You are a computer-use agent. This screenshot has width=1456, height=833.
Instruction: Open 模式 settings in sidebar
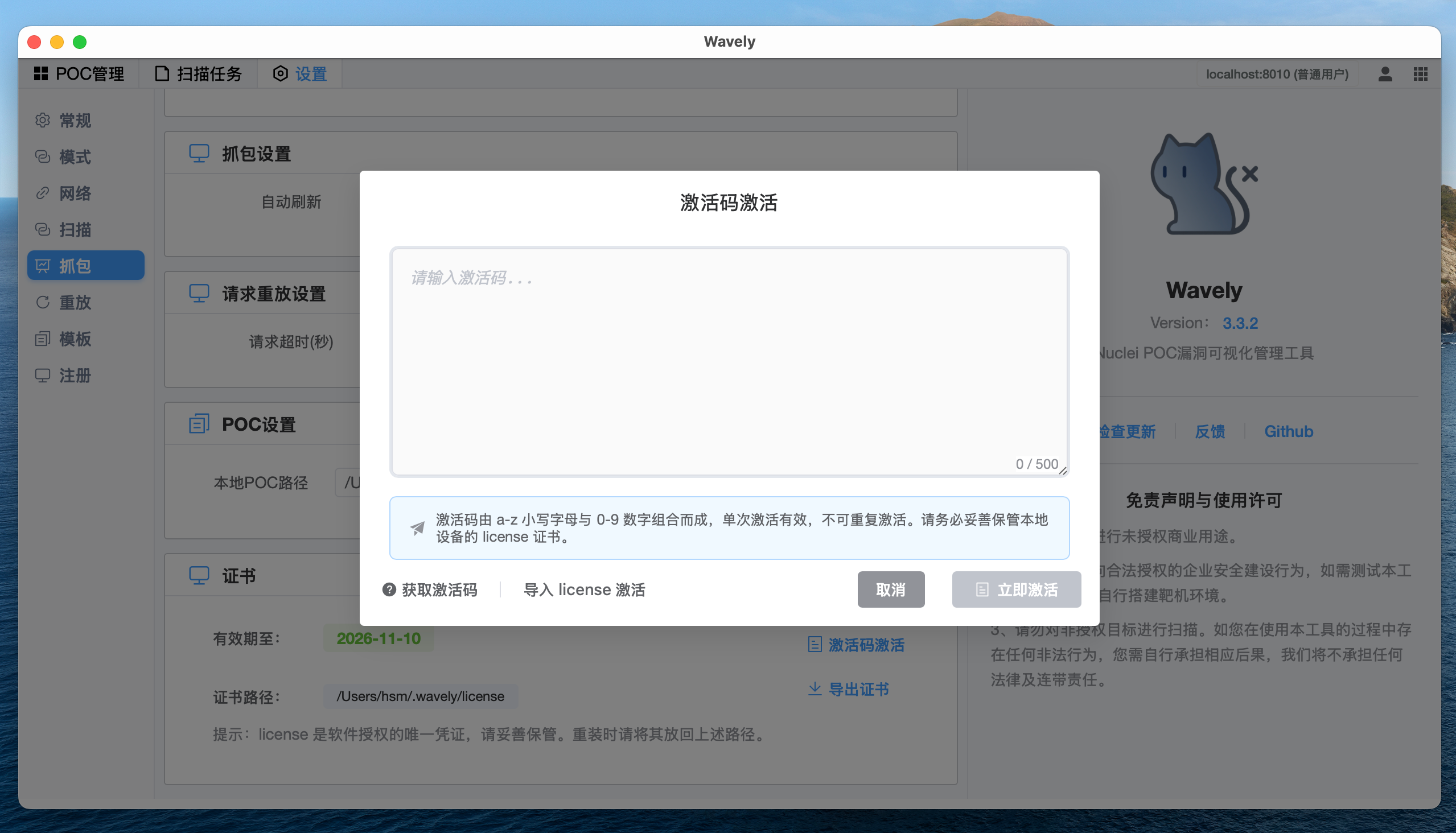86,157
